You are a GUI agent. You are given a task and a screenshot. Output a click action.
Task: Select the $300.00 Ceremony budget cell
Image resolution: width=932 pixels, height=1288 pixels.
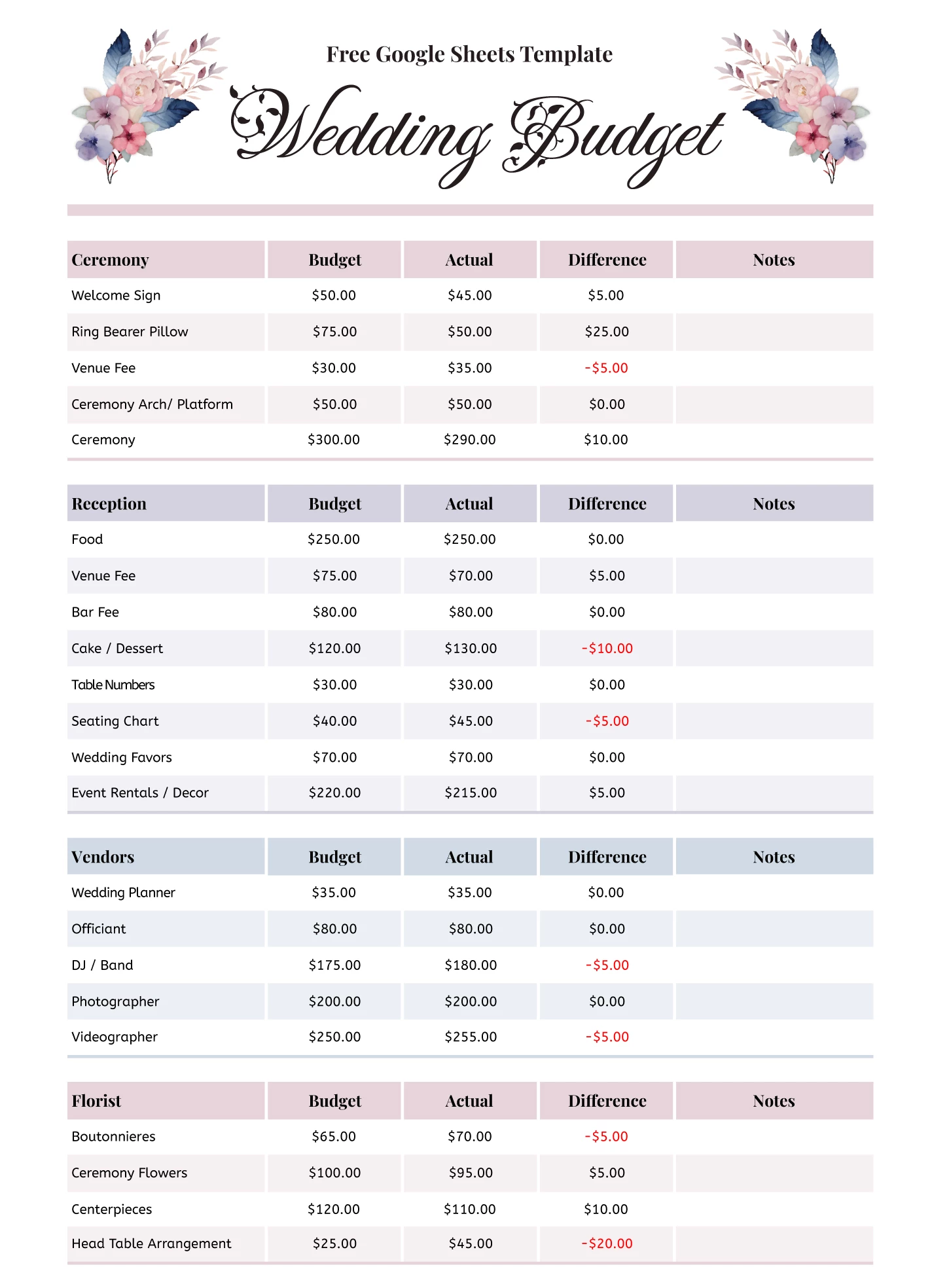pos(334,440)
